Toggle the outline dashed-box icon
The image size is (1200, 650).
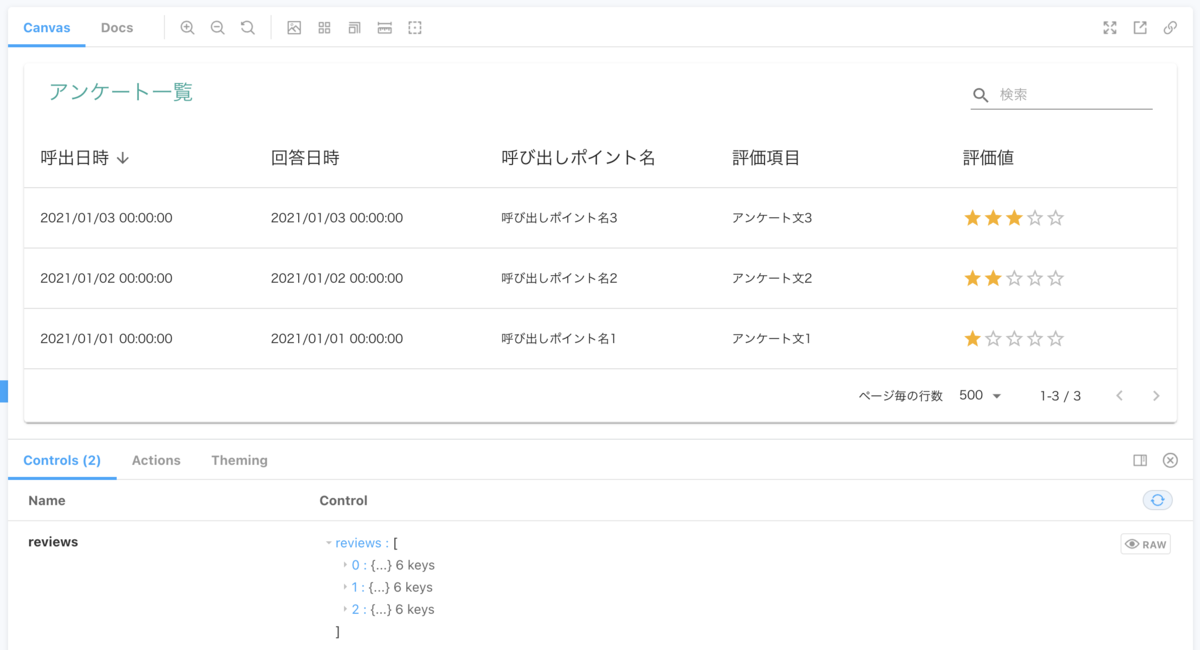[415, 28]
